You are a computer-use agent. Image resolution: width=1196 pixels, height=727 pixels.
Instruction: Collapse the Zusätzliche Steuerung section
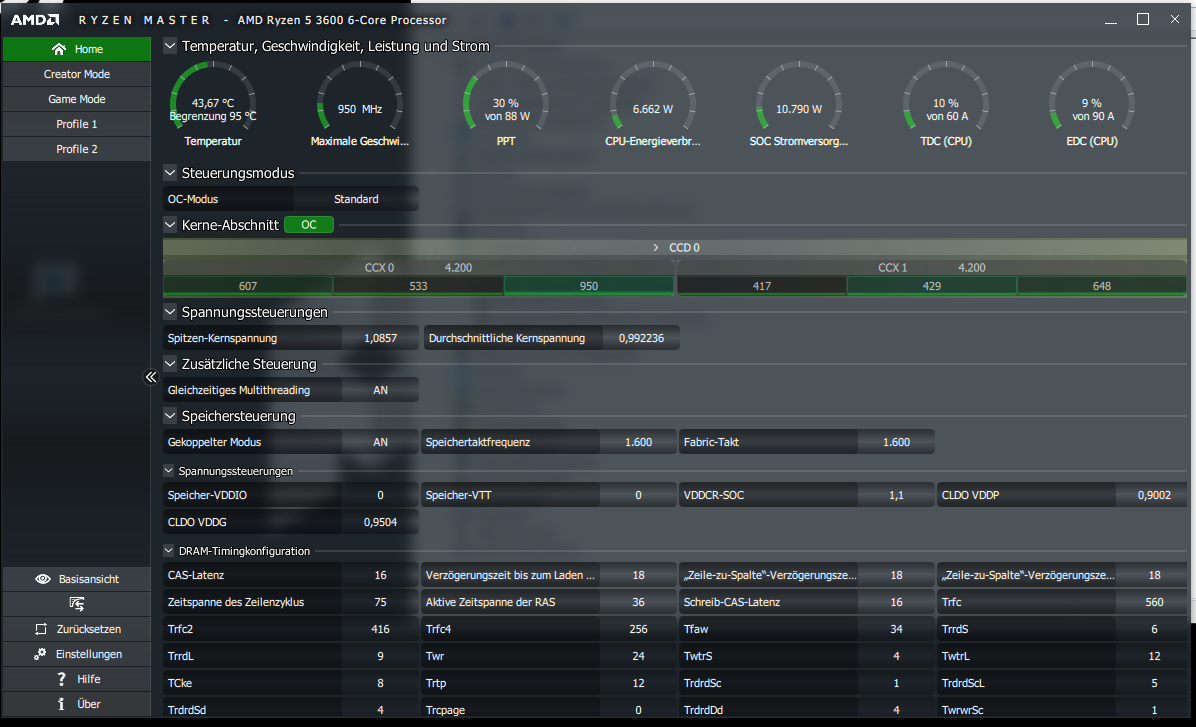click(170, 364)
